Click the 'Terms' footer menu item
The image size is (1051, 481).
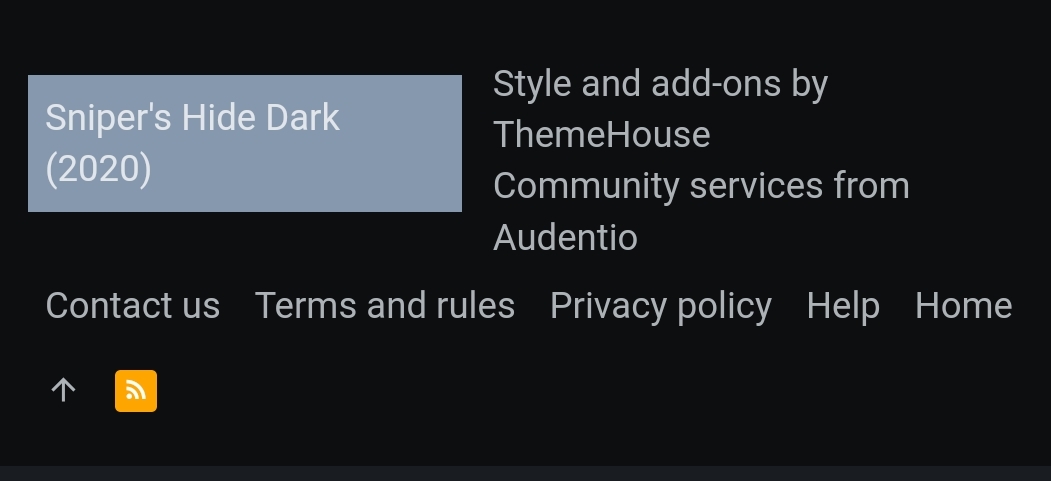tap(306, 305)
